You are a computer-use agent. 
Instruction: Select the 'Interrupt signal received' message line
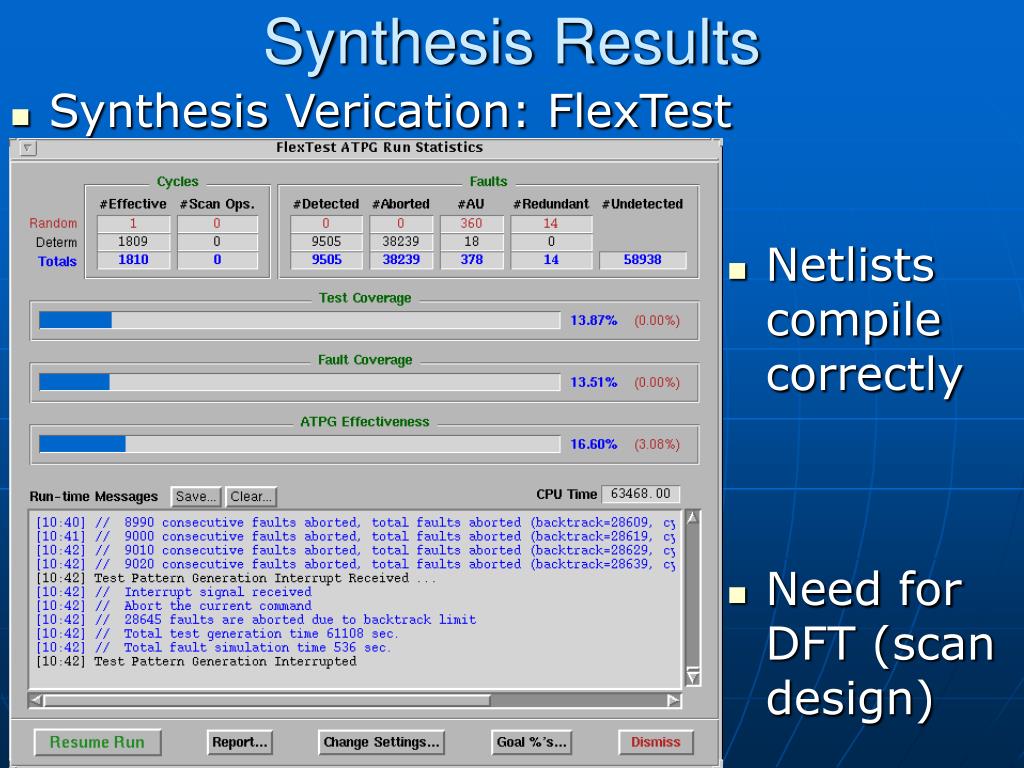pos(174,592)
